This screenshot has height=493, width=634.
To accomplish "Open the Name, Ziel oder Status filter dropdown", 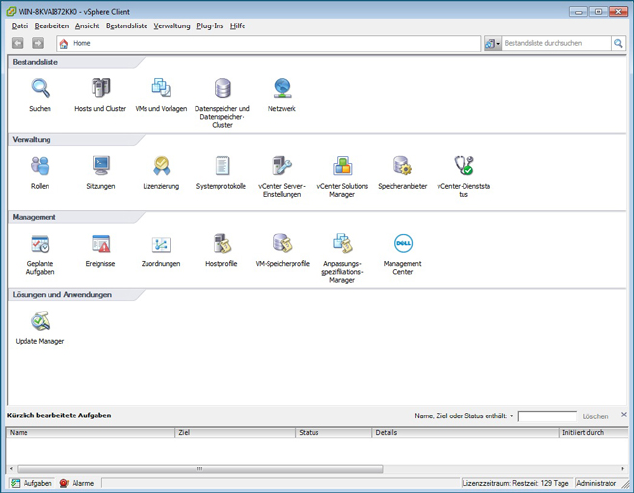I will (x=511, y=416).
